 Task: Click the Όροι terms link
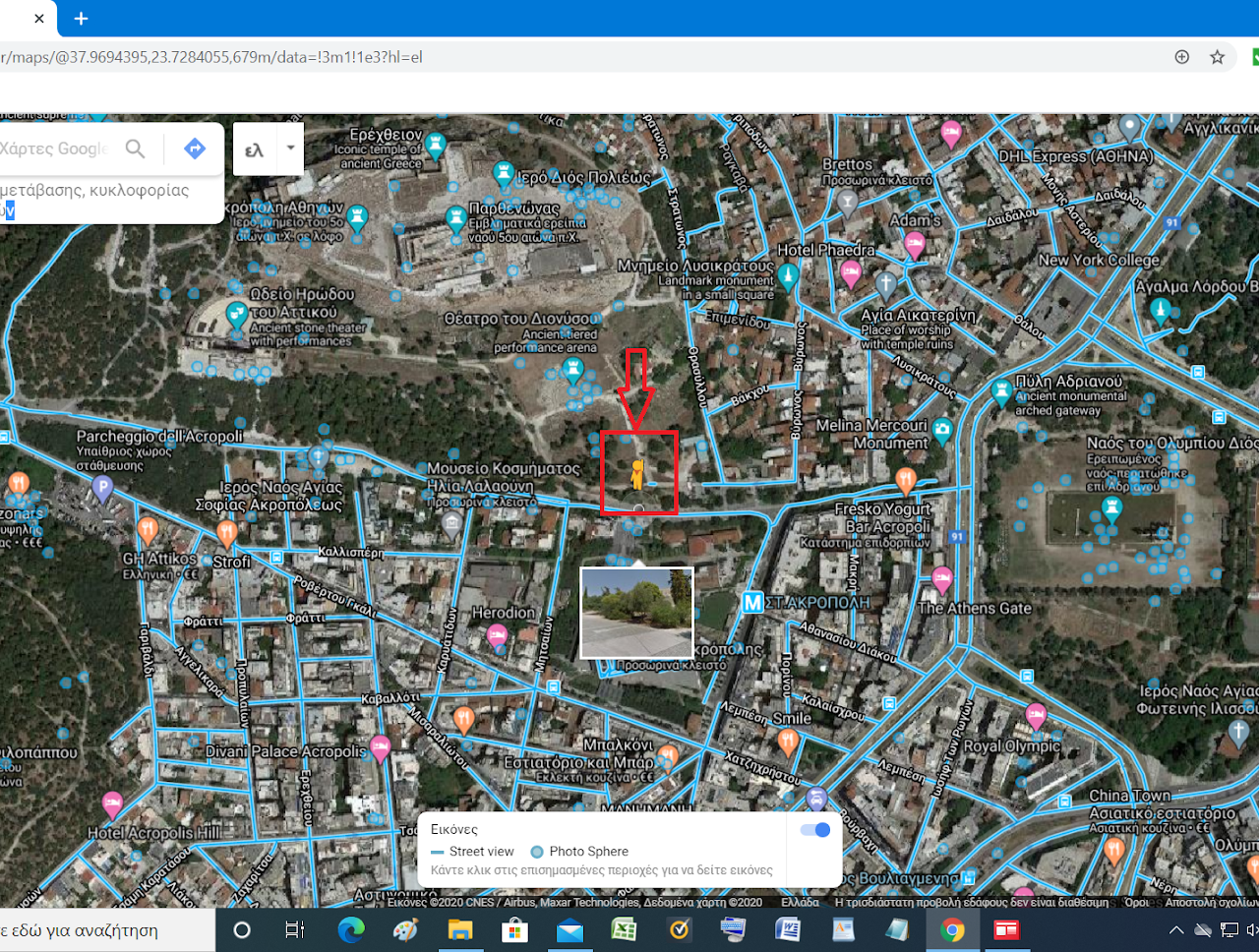[x=1137, y=902]
